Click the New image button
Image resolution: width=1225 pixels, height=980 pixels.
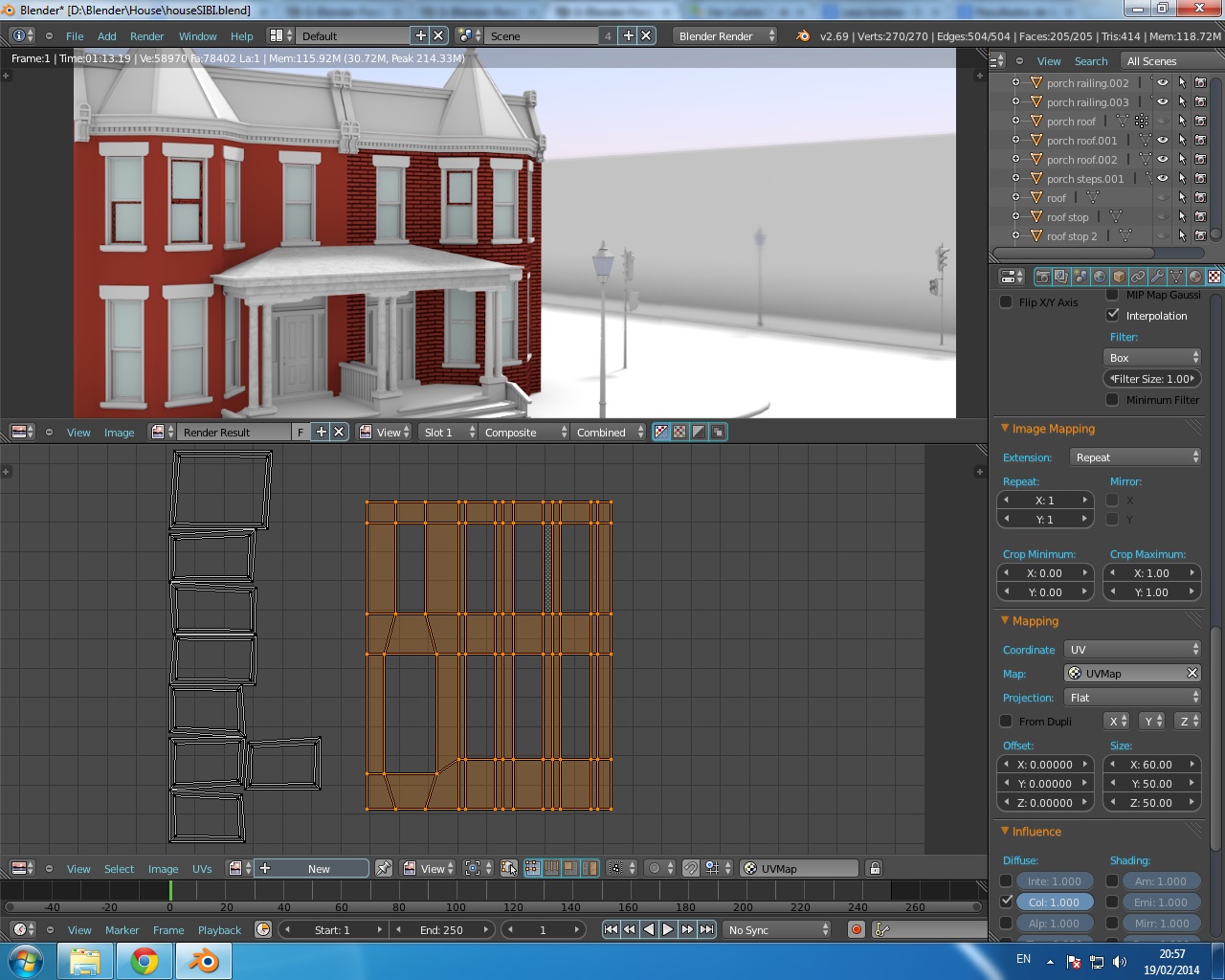point(319,868)
